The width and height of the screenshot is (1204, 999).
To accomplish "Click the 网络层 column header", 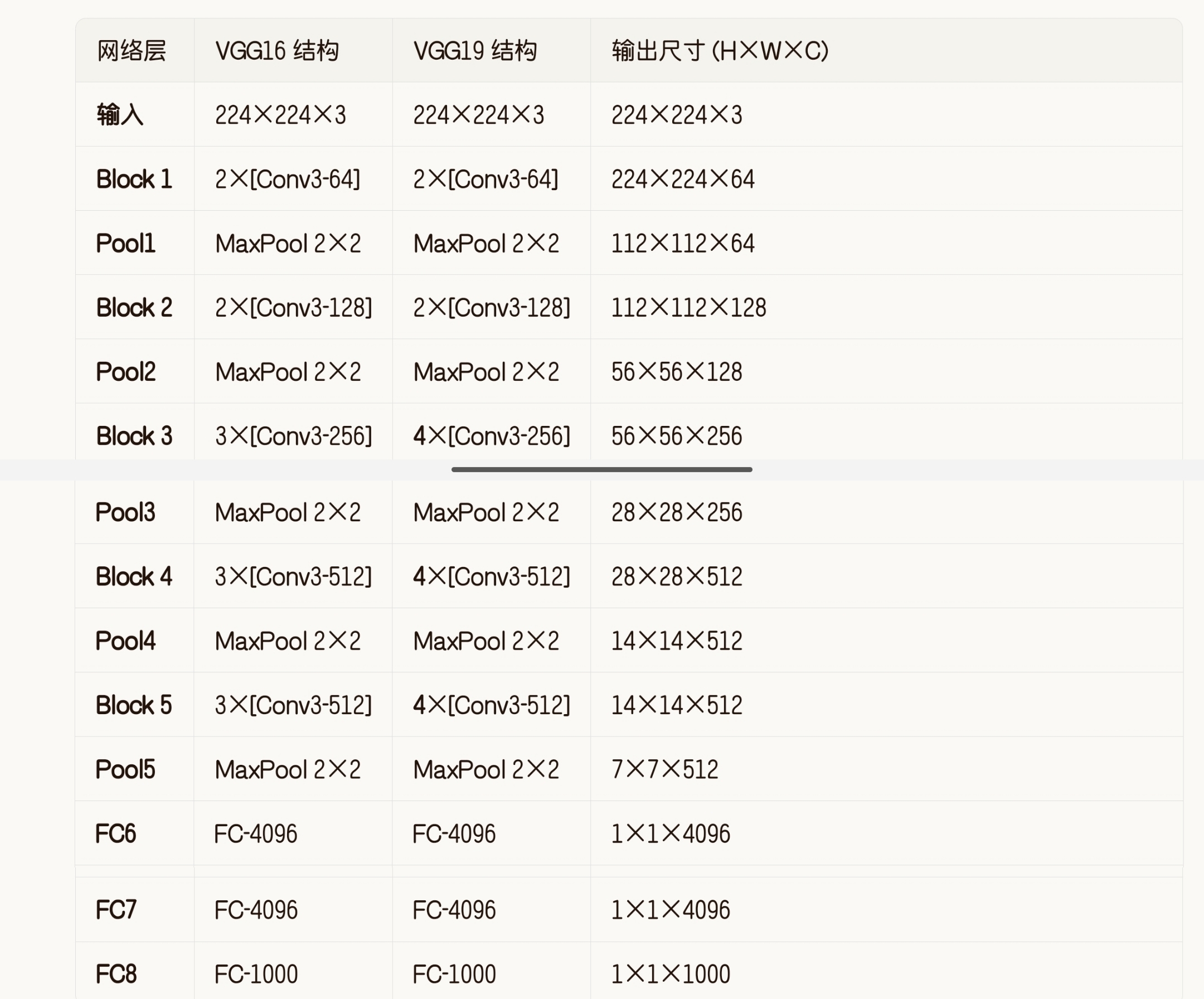I will [132, 51].
